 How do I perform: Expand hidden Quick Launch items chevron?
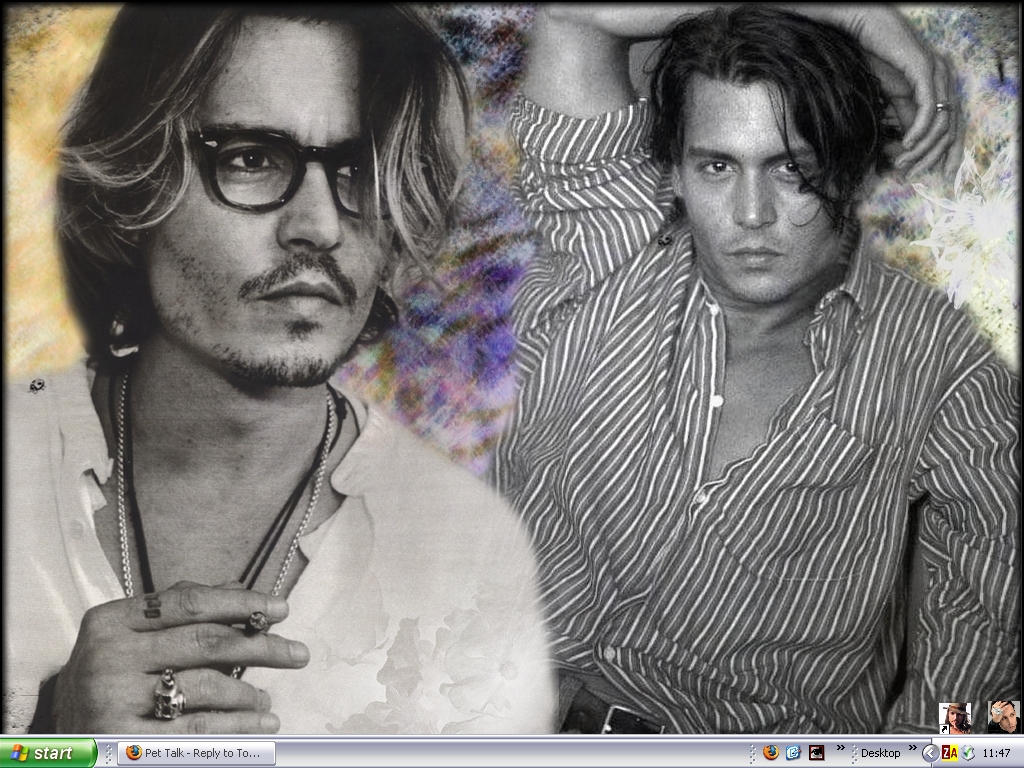(x=840, y=748)
